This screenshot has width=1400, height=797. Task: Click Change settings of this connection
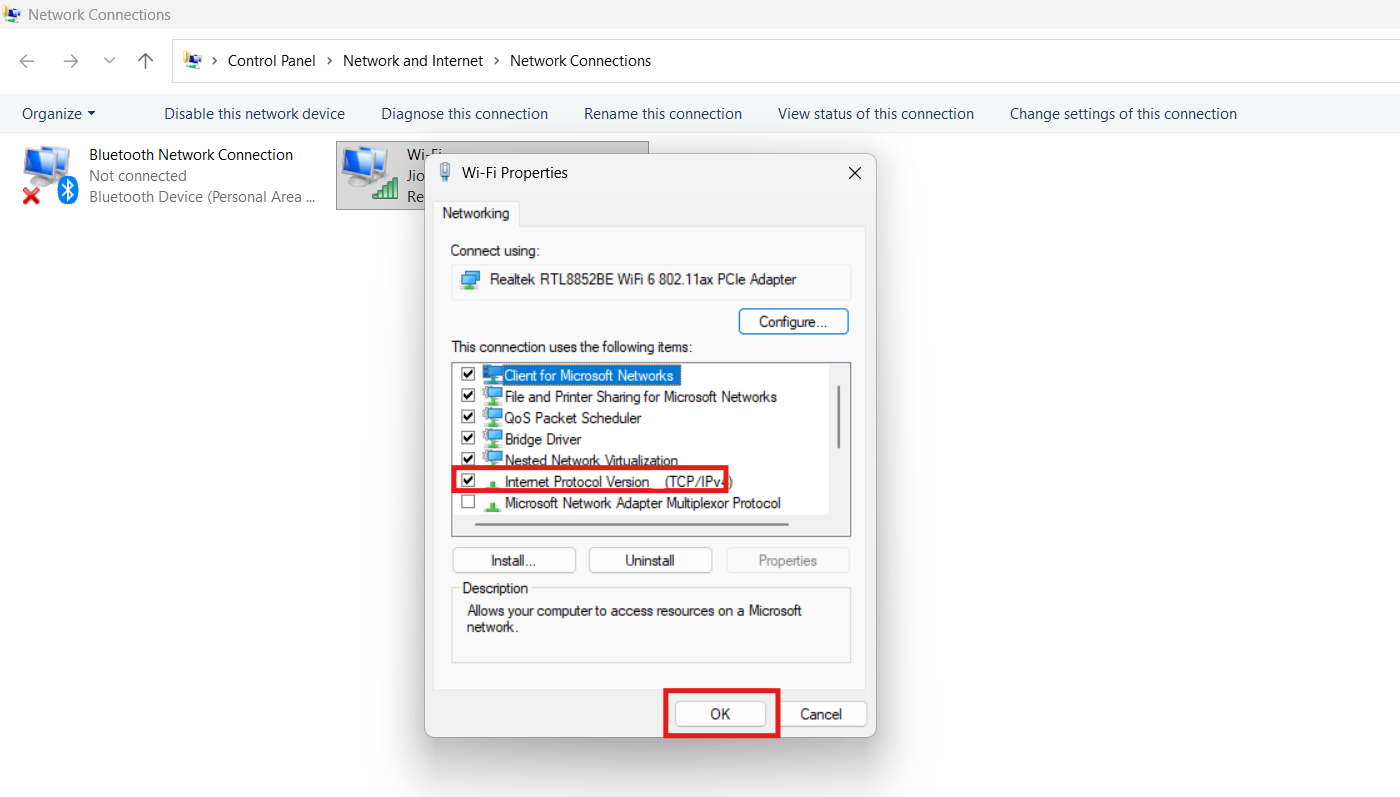[1123, 114]
